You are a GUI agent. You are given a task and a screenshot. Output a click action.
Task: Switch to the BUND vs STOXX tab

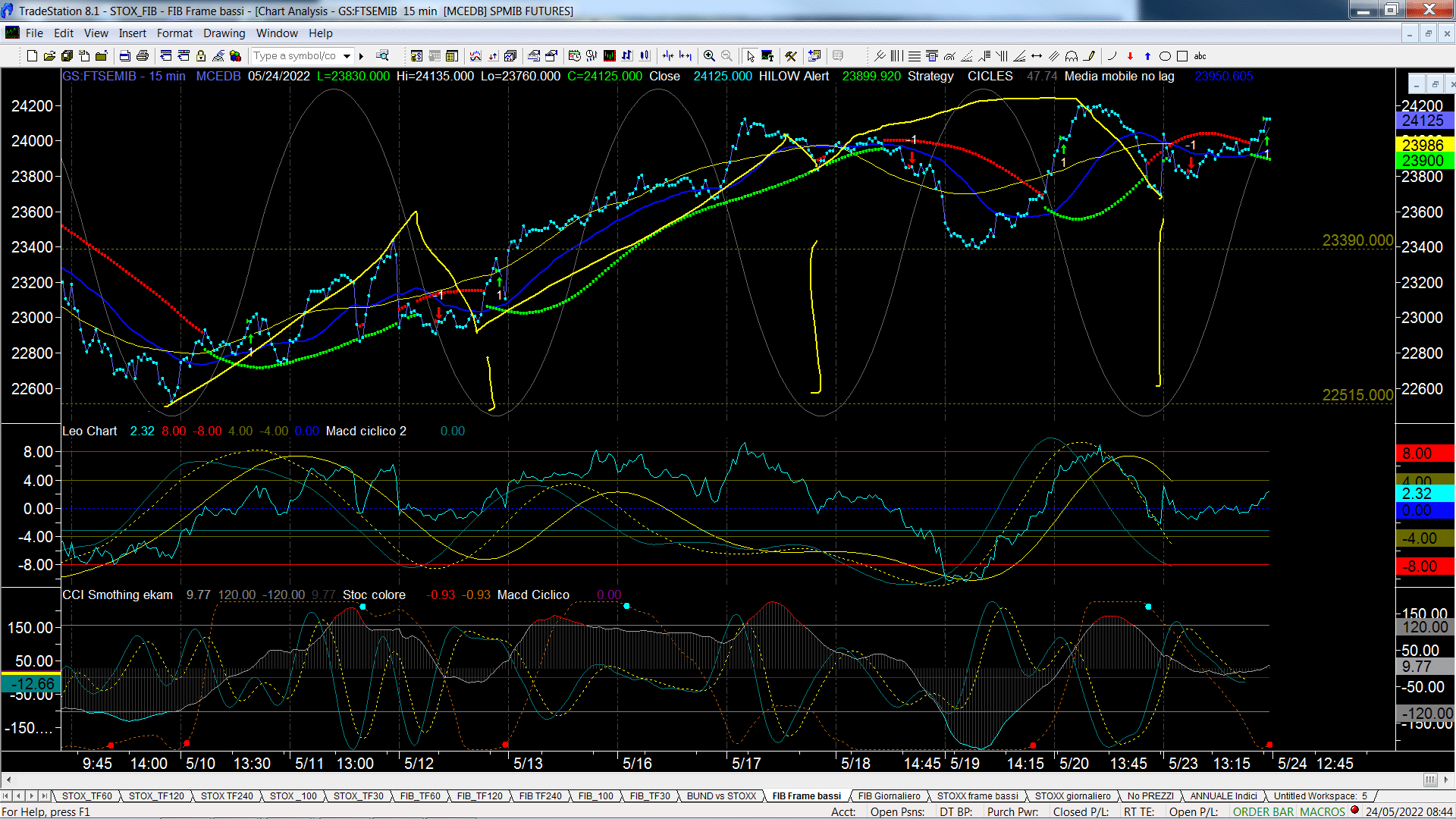[x=721, y=795]
